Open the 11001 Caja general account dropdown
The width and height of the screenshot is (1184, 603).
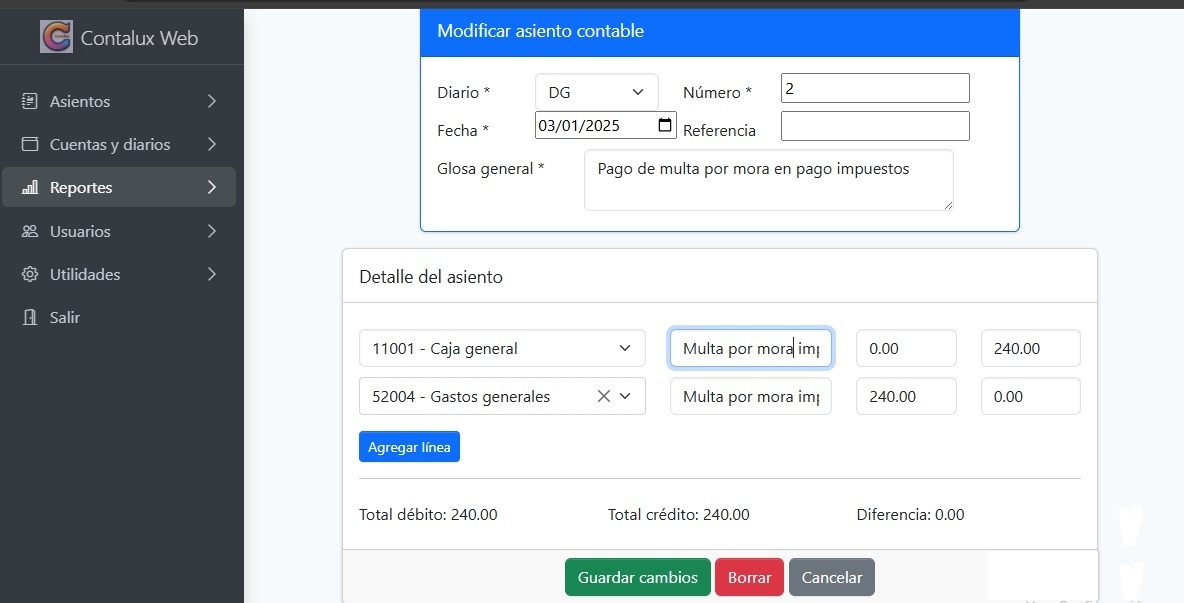[625, 348]
